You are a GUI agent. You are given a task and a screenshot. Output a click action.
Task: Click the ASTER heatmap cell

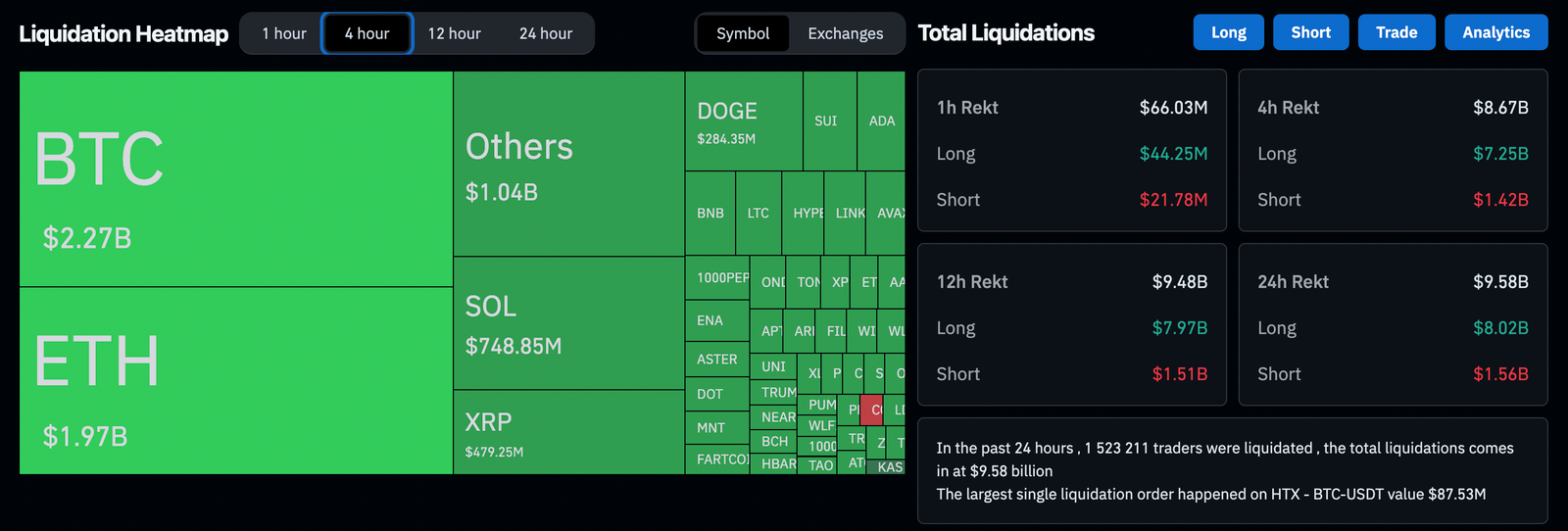coord(717,360)
